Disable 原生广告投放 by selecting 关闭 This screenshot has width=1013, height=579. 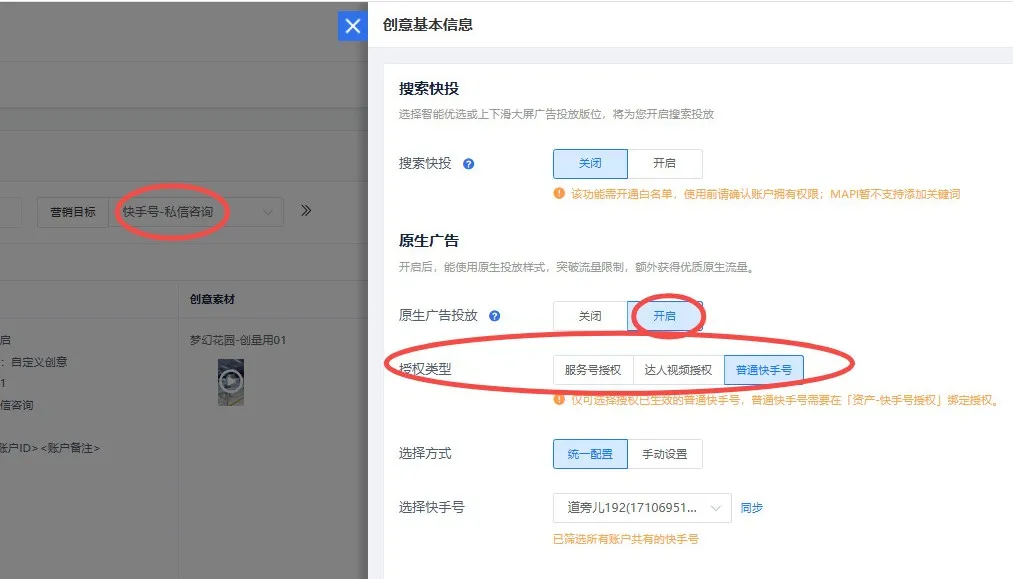coord(590,316)
